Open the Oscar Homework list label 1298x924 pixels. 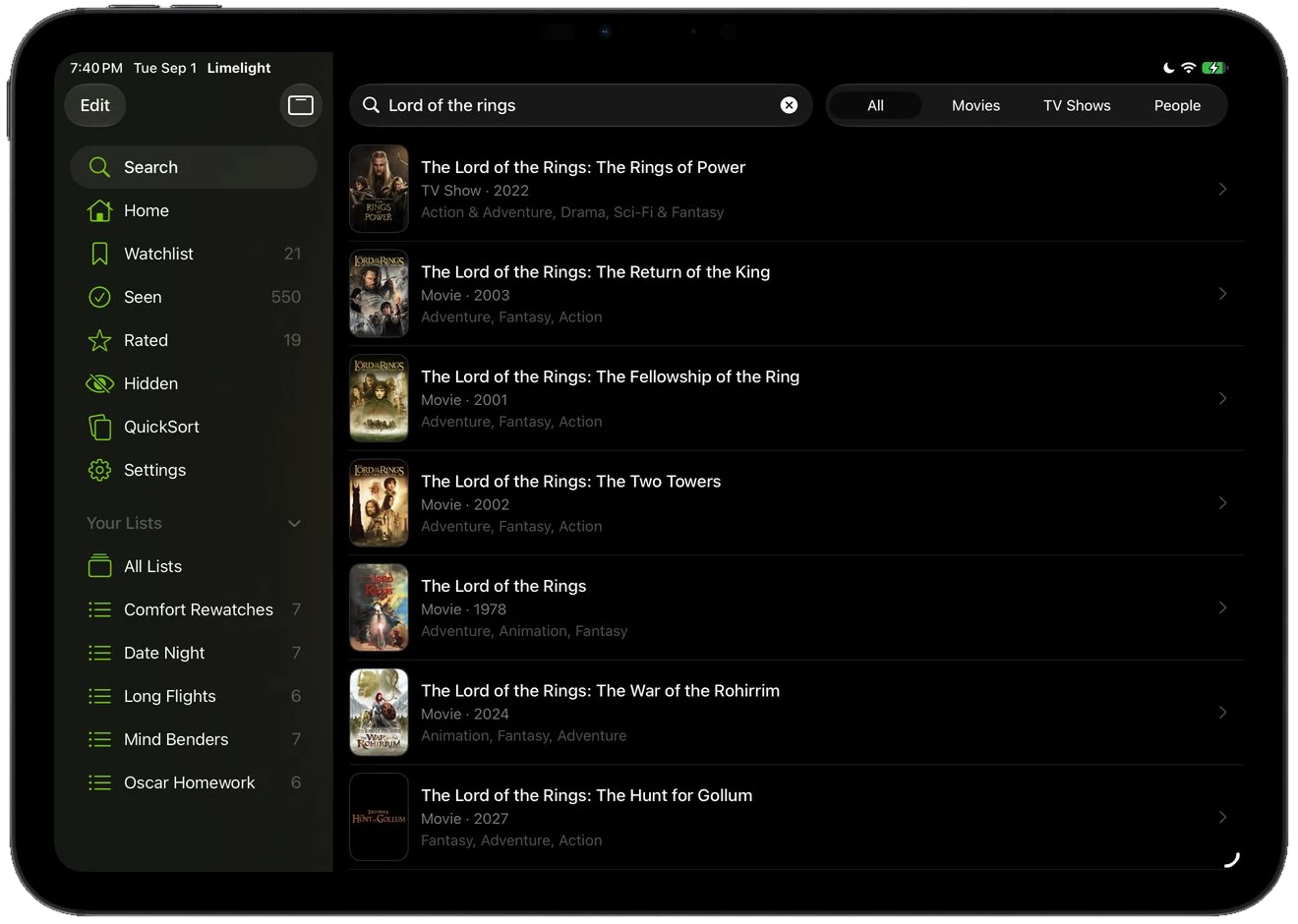point(189,782)
